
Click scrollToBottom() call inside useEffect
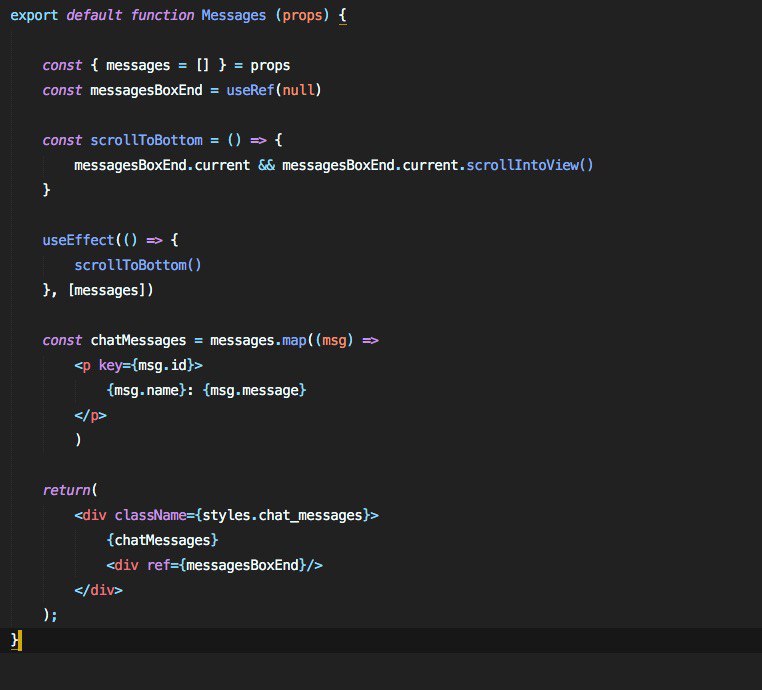click(x=138, y=265)
